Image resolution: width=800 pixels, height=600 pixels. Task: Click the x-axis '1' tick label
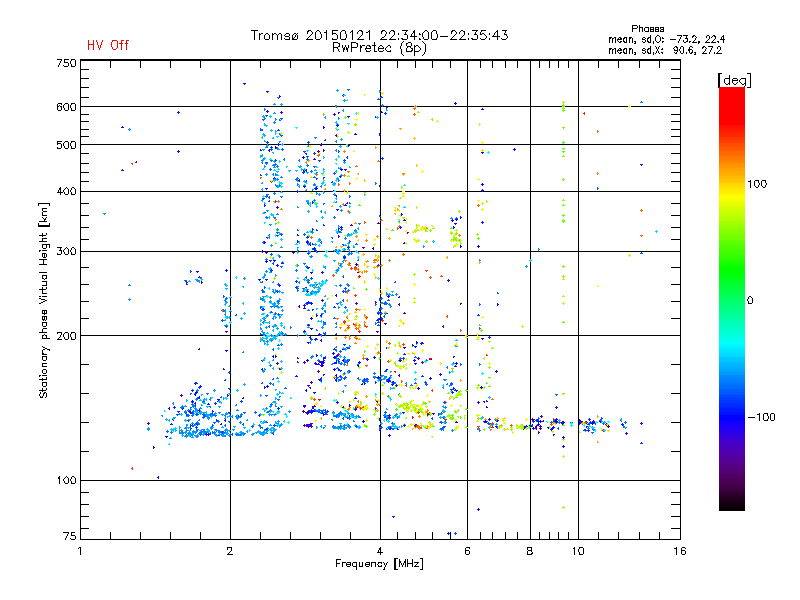coord(80,551)
